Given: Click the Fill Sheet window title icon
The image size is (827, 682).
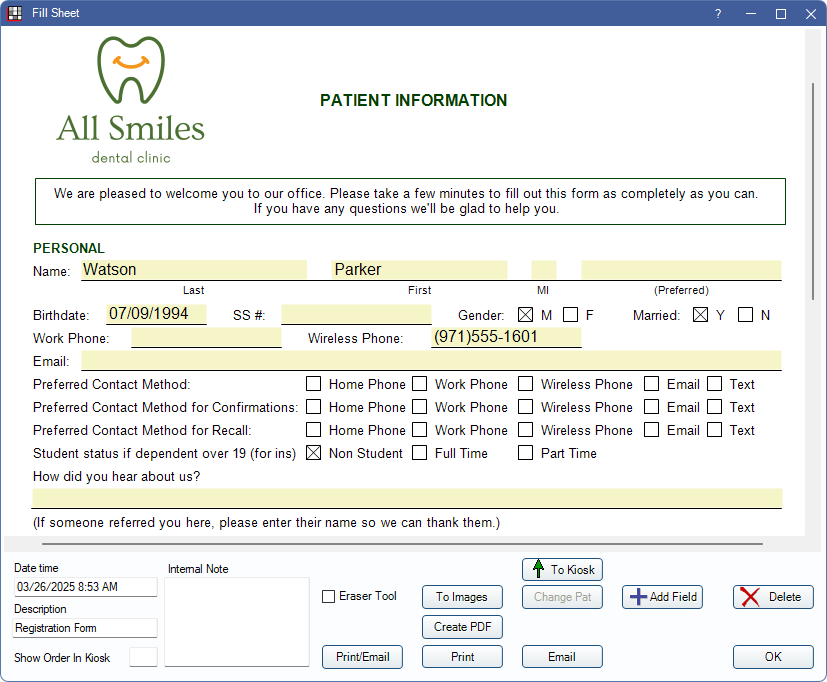Looking at the screenshot, I should point(14,13).
